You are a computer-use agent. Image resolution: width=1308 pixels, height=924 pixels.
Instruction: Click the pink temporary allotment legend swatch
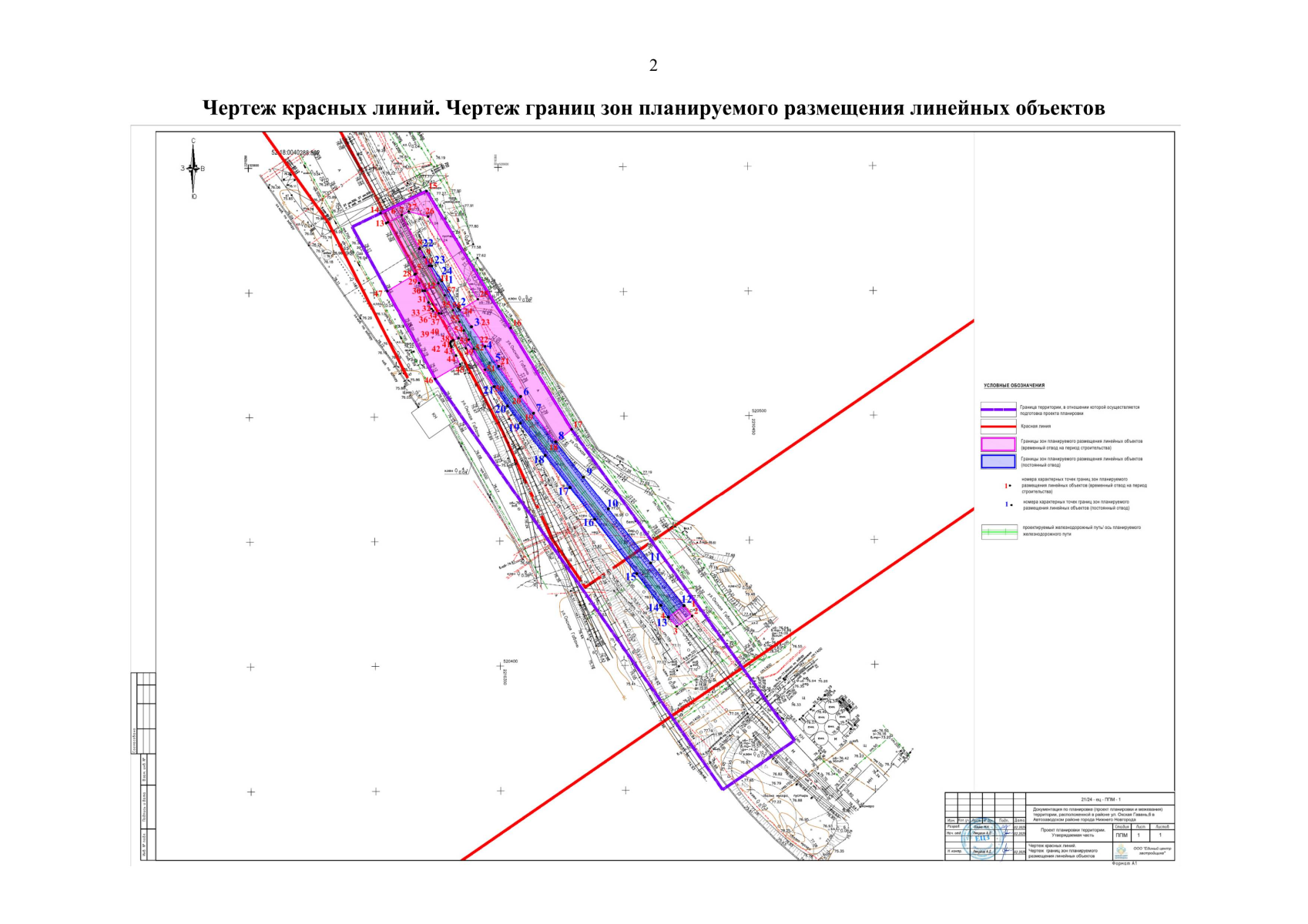(x=998, y=444)
